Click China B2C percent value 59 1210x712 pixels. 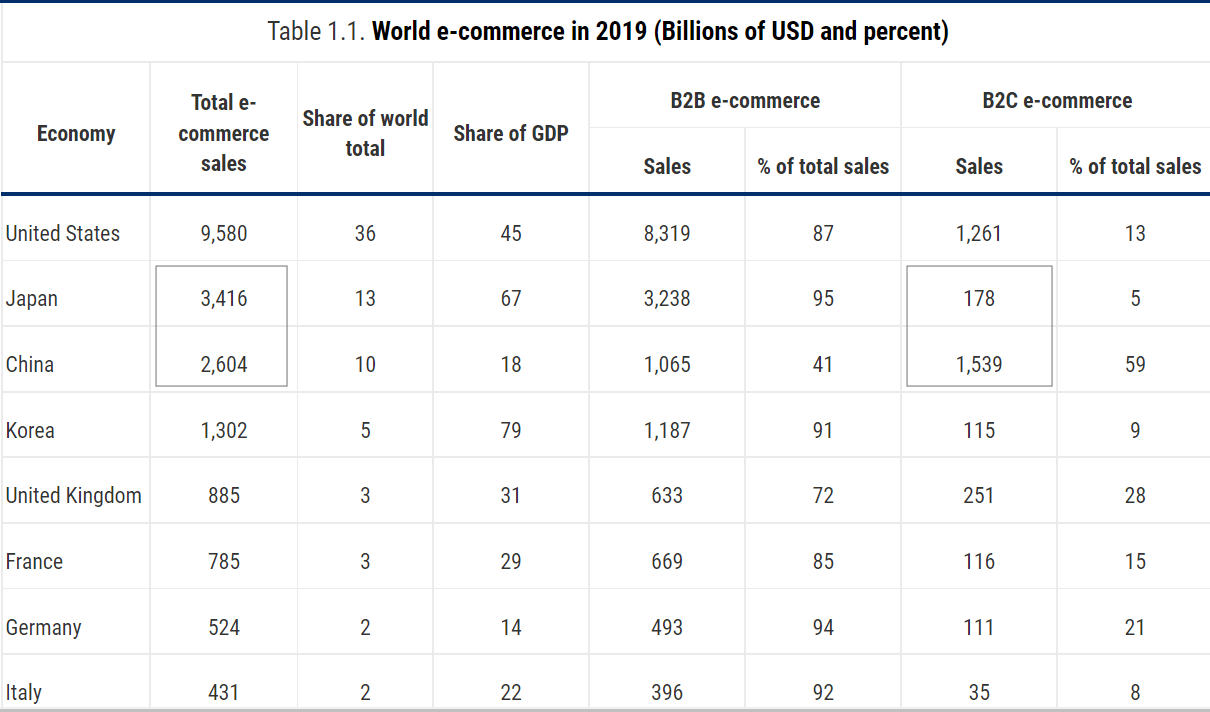pos(1135,365)
